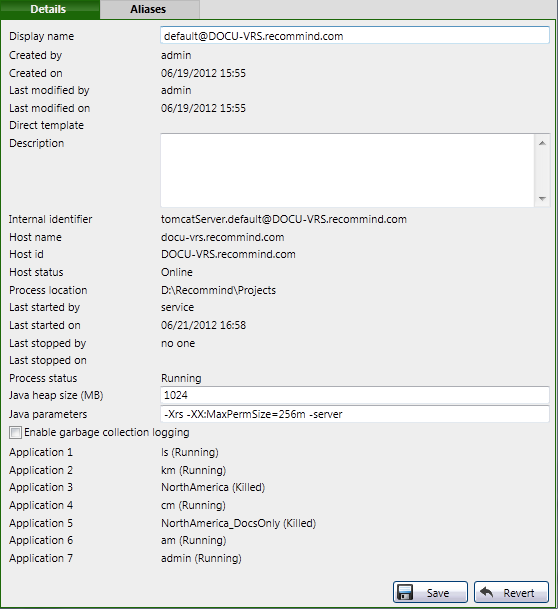This screenshot has height=609, width=558.
Task: Click the Save button
Action: click(x=430, y=592)
